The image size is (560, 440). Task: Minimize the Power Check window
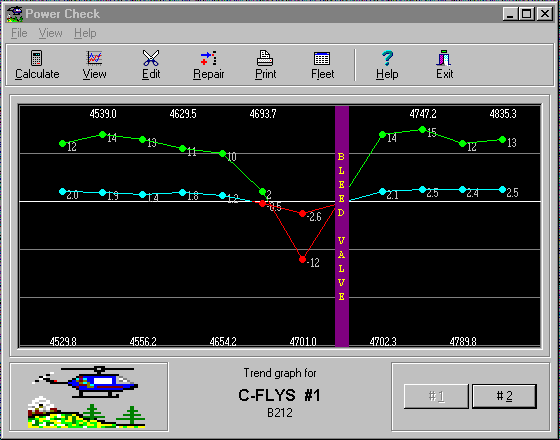click(510, 14)
